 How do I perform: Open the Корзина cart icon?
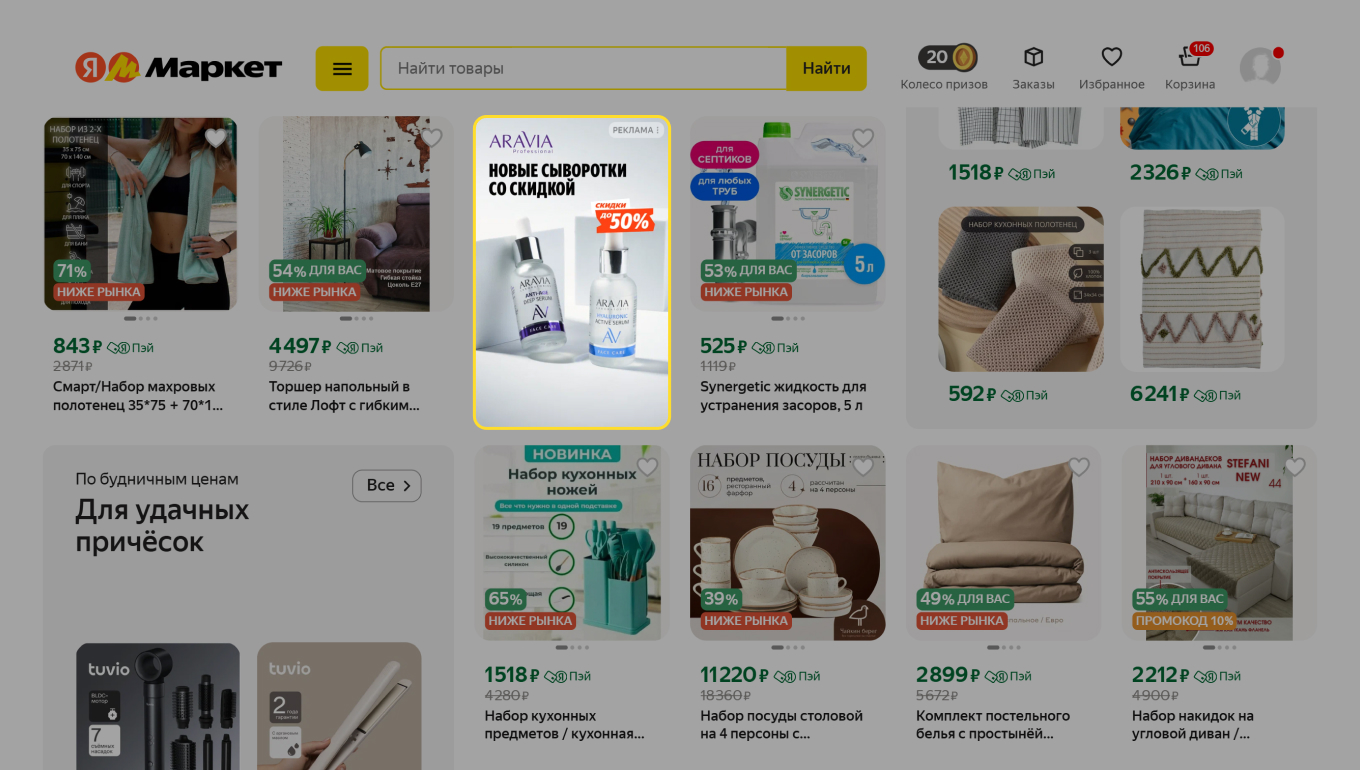[x=1190, y=57]
